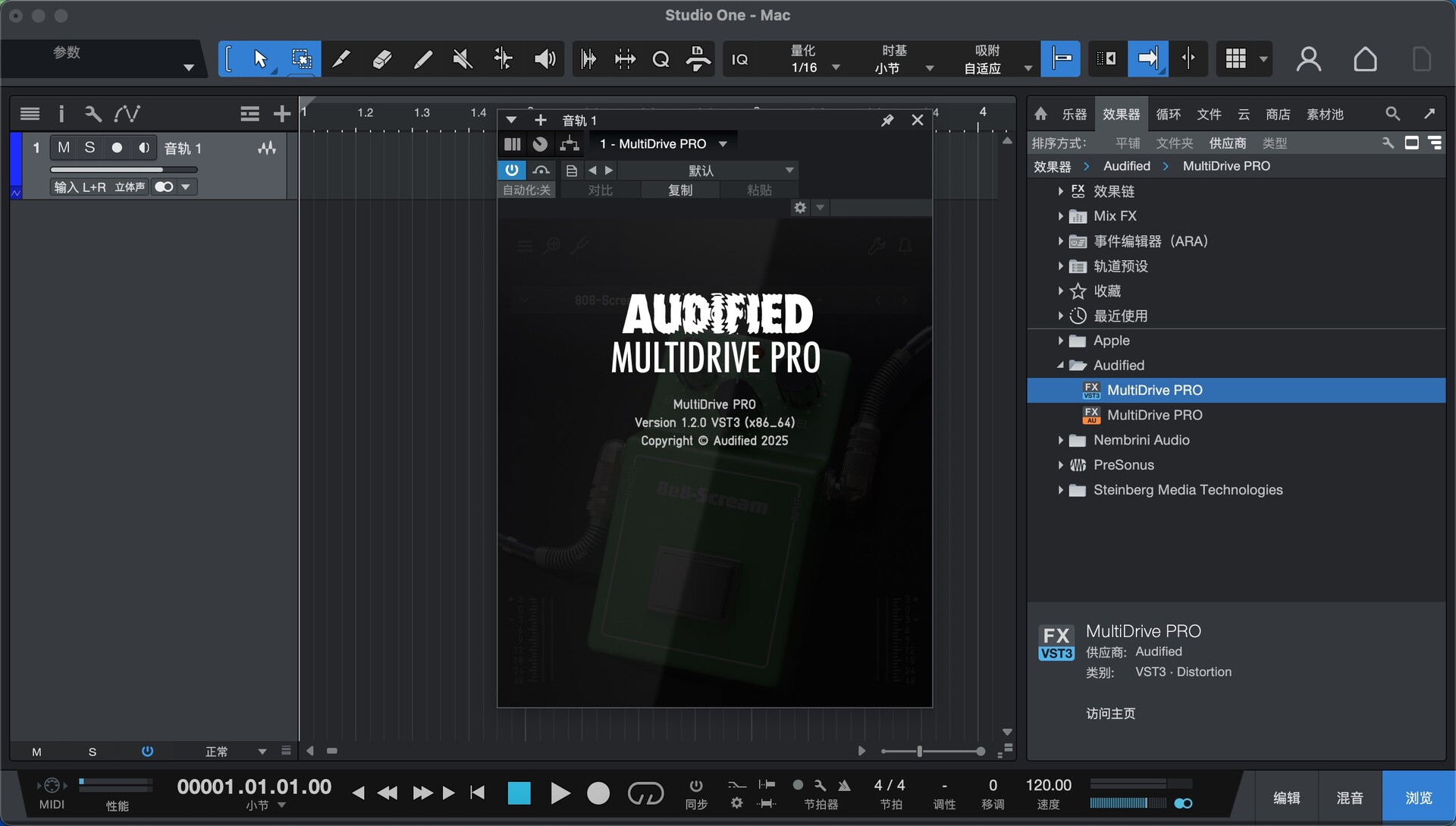Select the AU MultiDrive PRO entry
This screenshot has height=826, width=1456.
pyautogui.click(x=1154, y=415)
